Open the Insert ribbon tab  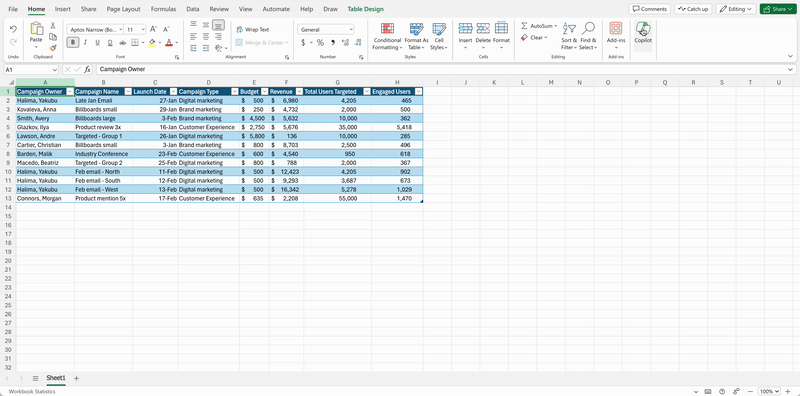click(x=63, y=9)
